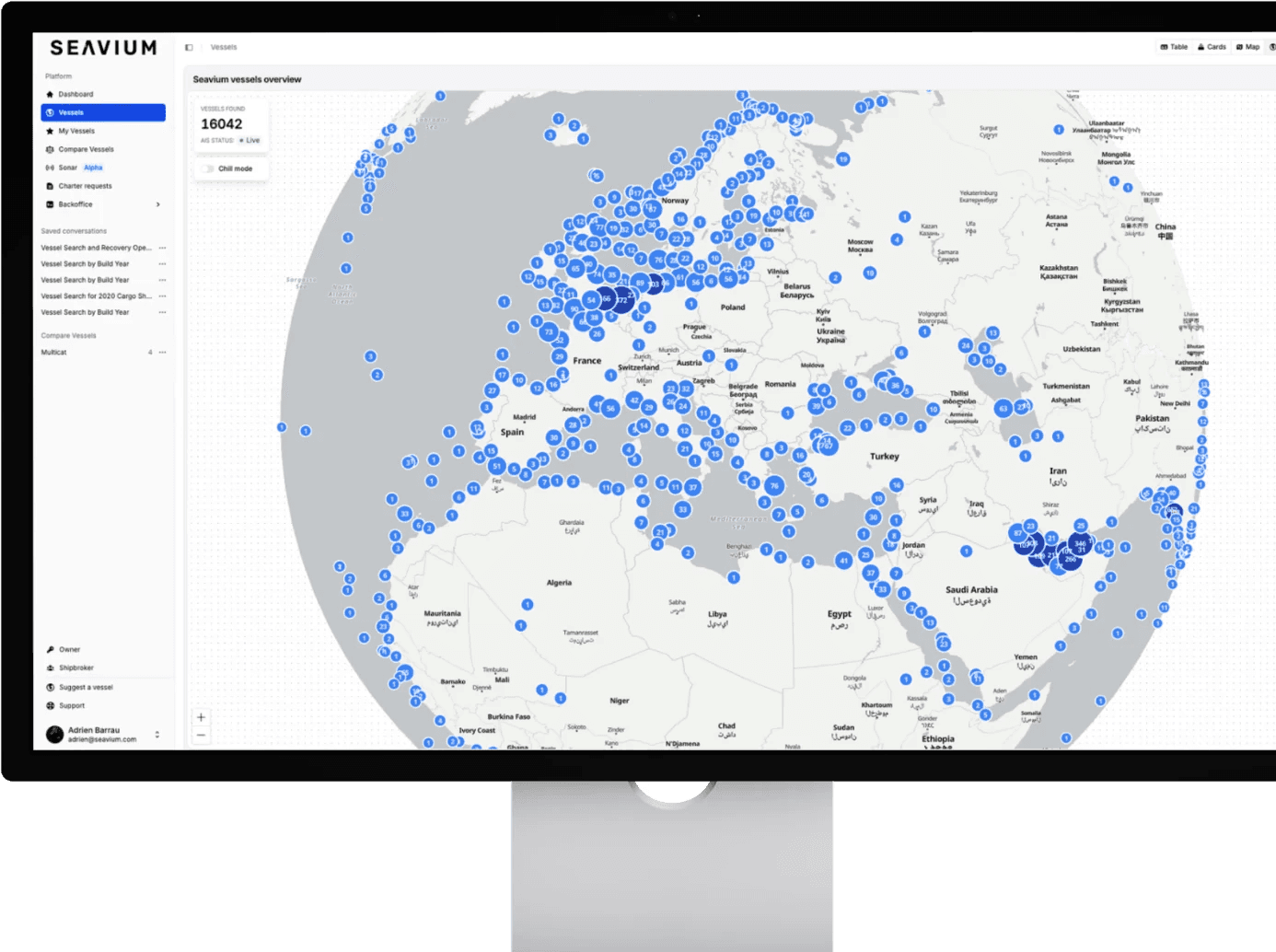Click the Alpha badge beside Sonar

[x=93, y=168]
